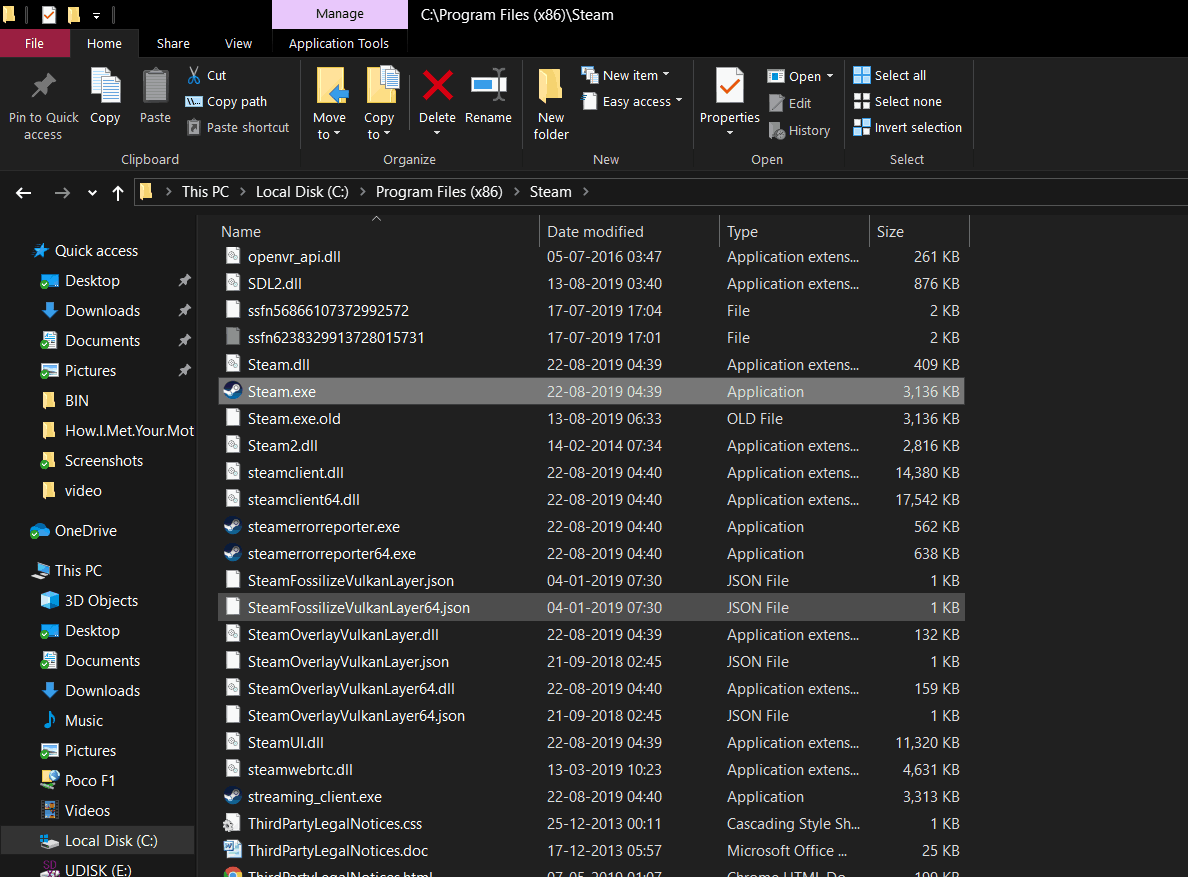
Task: Click the Pin to Quick access icon
Action: point(43,86)
